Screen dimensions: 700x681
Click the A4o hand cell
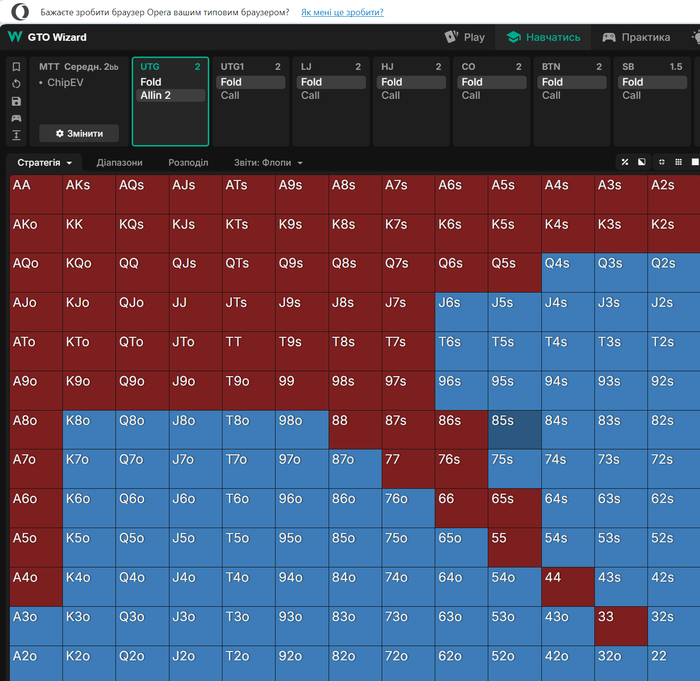click(36, 587)
